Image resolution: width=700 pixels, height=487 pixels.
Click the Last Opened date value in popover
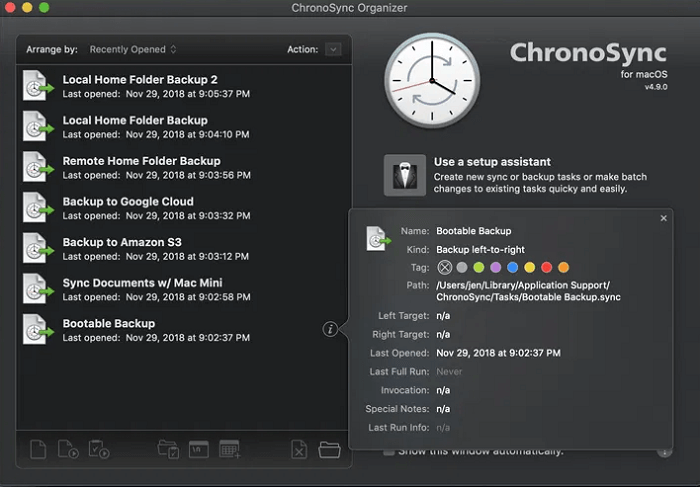498,353
